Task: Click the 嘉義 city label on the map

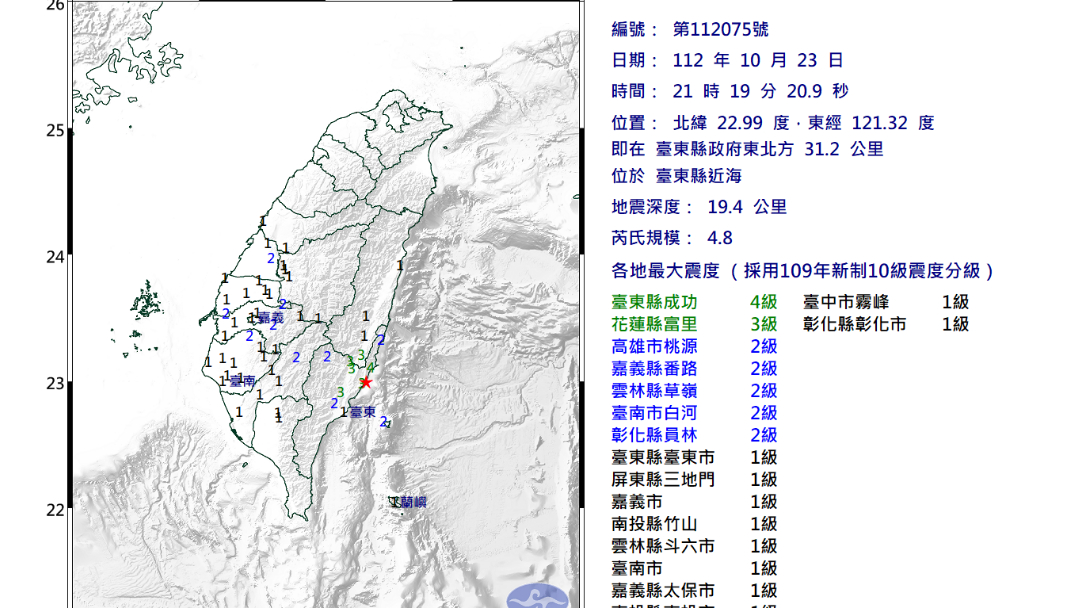Action: click(x=270, y=317)
